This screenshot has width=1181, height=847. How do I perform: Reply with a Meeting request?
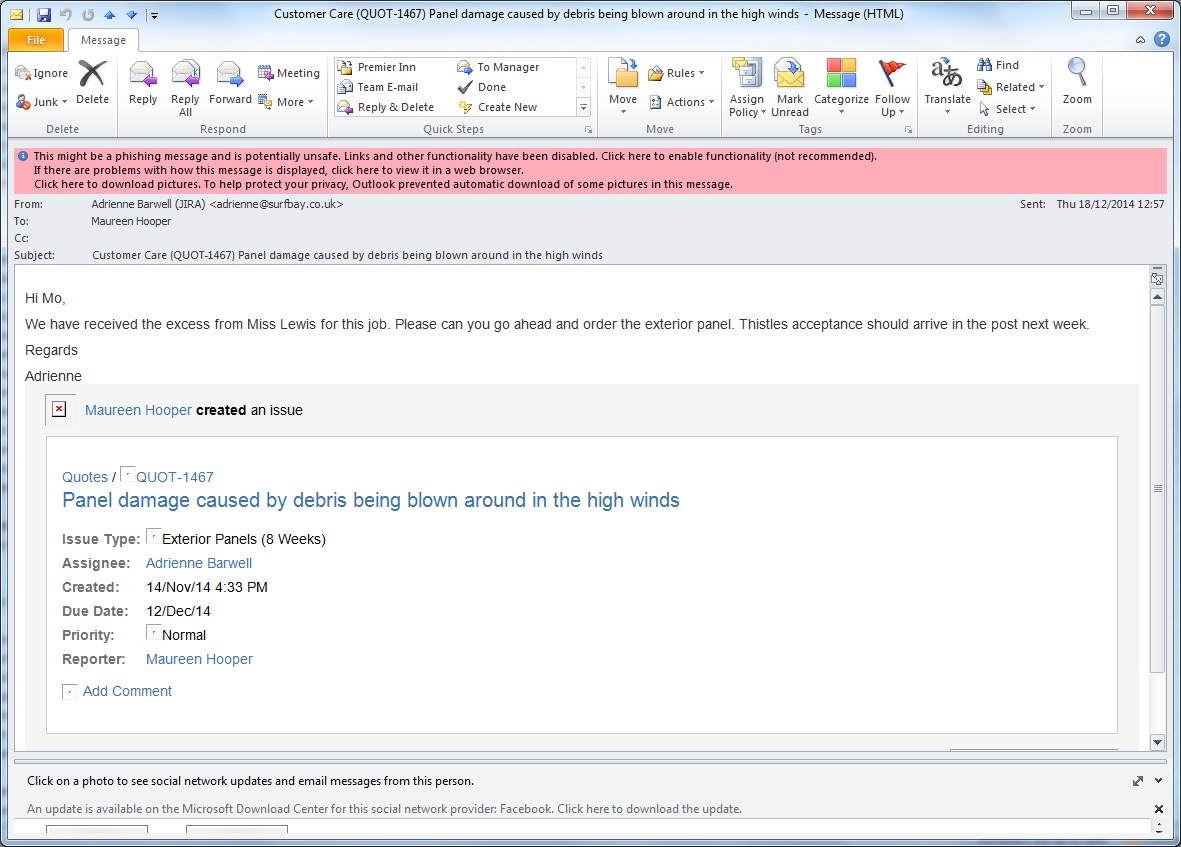[x=289, y=73]
